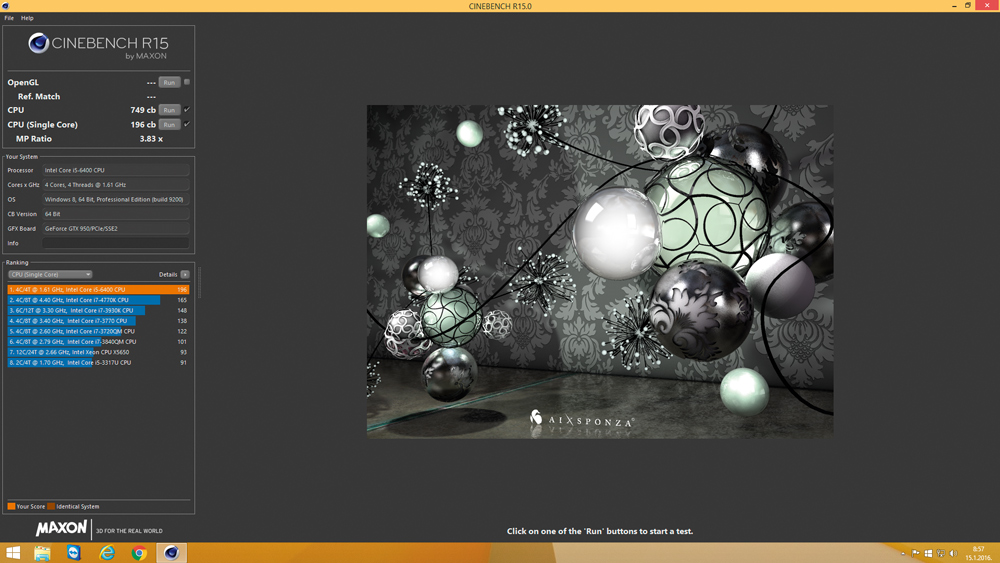Open the network status tray icon
This screenshot has height=563, width=1000.
941,553
